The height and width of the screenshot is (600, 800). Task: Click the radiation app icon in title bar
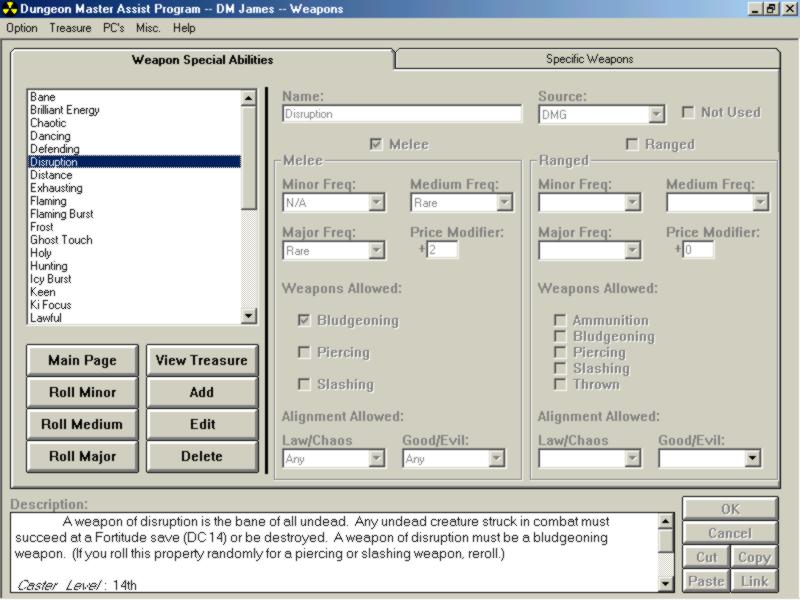(x=9, y=9)
